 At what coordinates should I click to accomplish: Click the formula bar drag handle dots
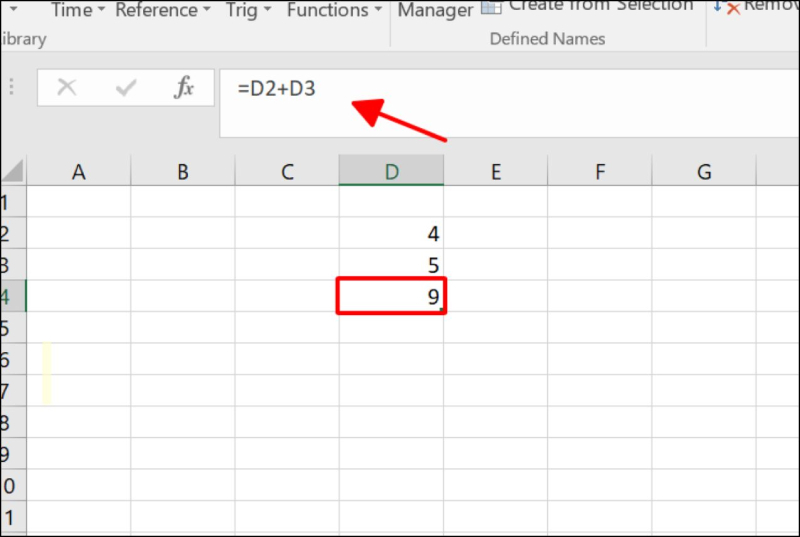(x=11, y=87)
